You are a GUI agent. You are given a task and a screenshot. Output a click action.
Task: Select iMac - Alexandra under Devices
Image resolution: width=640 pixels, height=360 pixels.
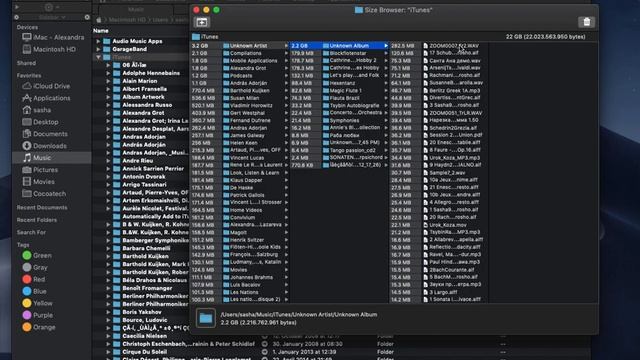point(53,38)
